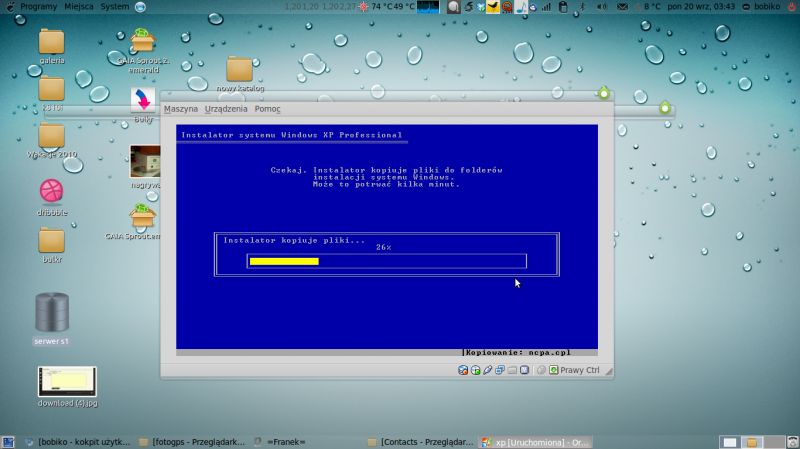This screenshot has height=449, width=800.
Task: Switch to second workspace in pager
Action: 752,442
